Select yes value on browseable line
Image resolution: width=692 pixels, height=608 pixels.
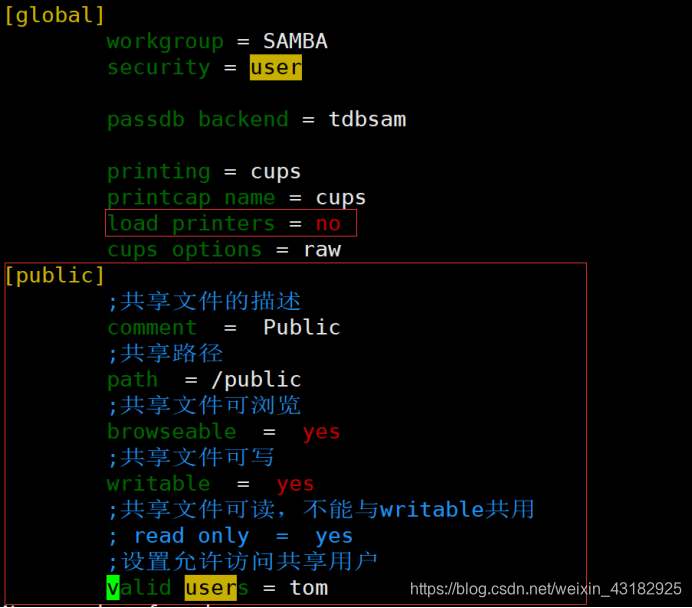(321, 432)
